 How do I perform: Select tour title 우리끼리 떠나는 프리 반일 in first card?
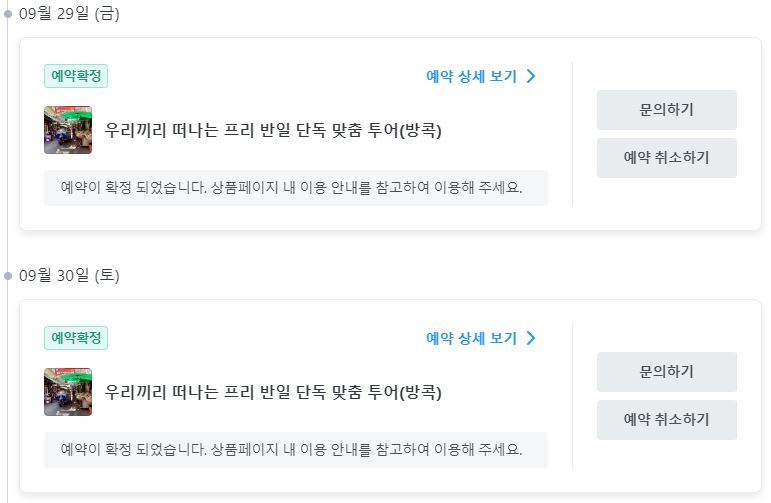click(273, 130)
